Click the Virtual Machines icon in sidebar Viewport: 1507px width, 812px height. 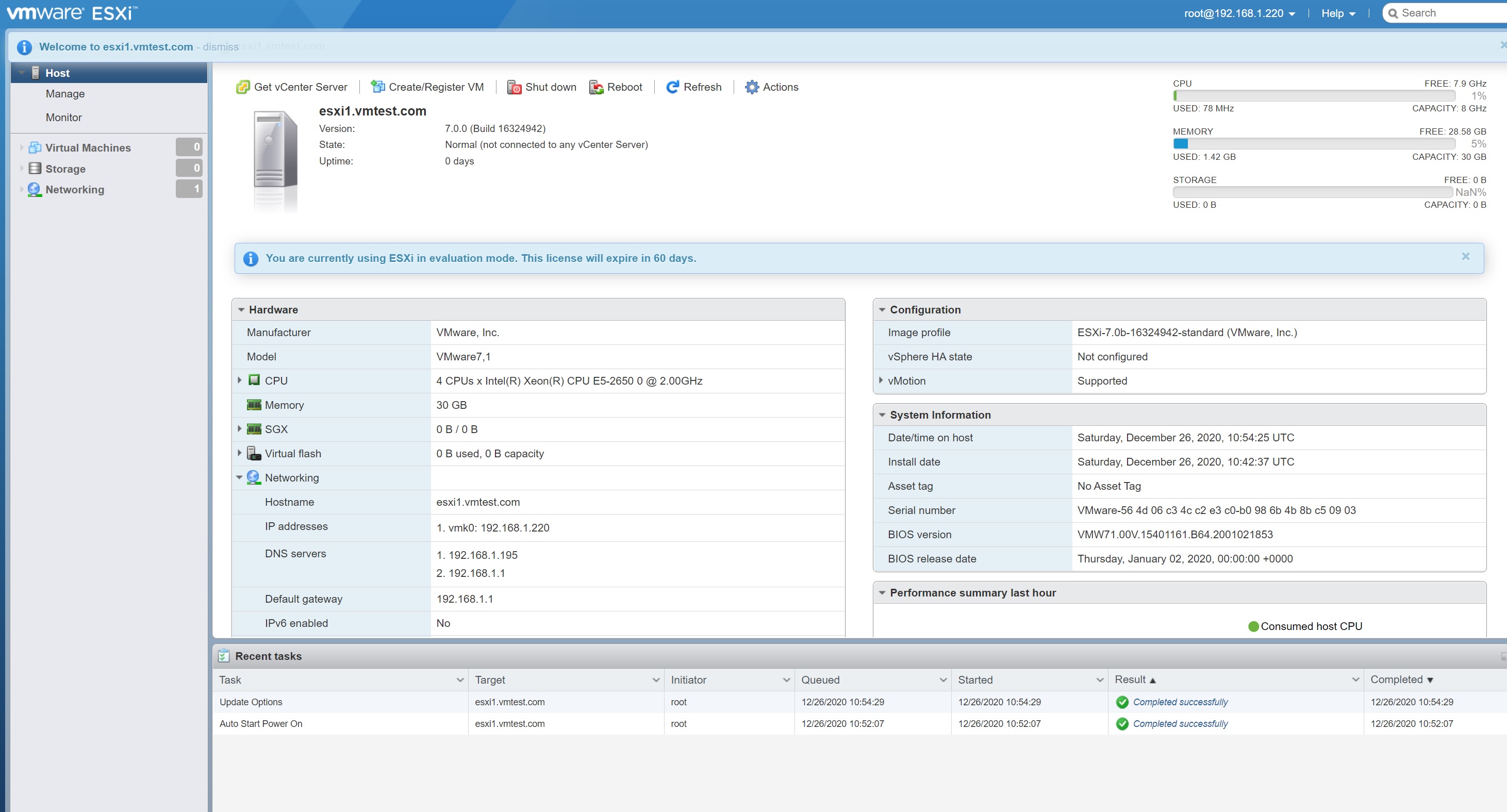click(35, 147)
